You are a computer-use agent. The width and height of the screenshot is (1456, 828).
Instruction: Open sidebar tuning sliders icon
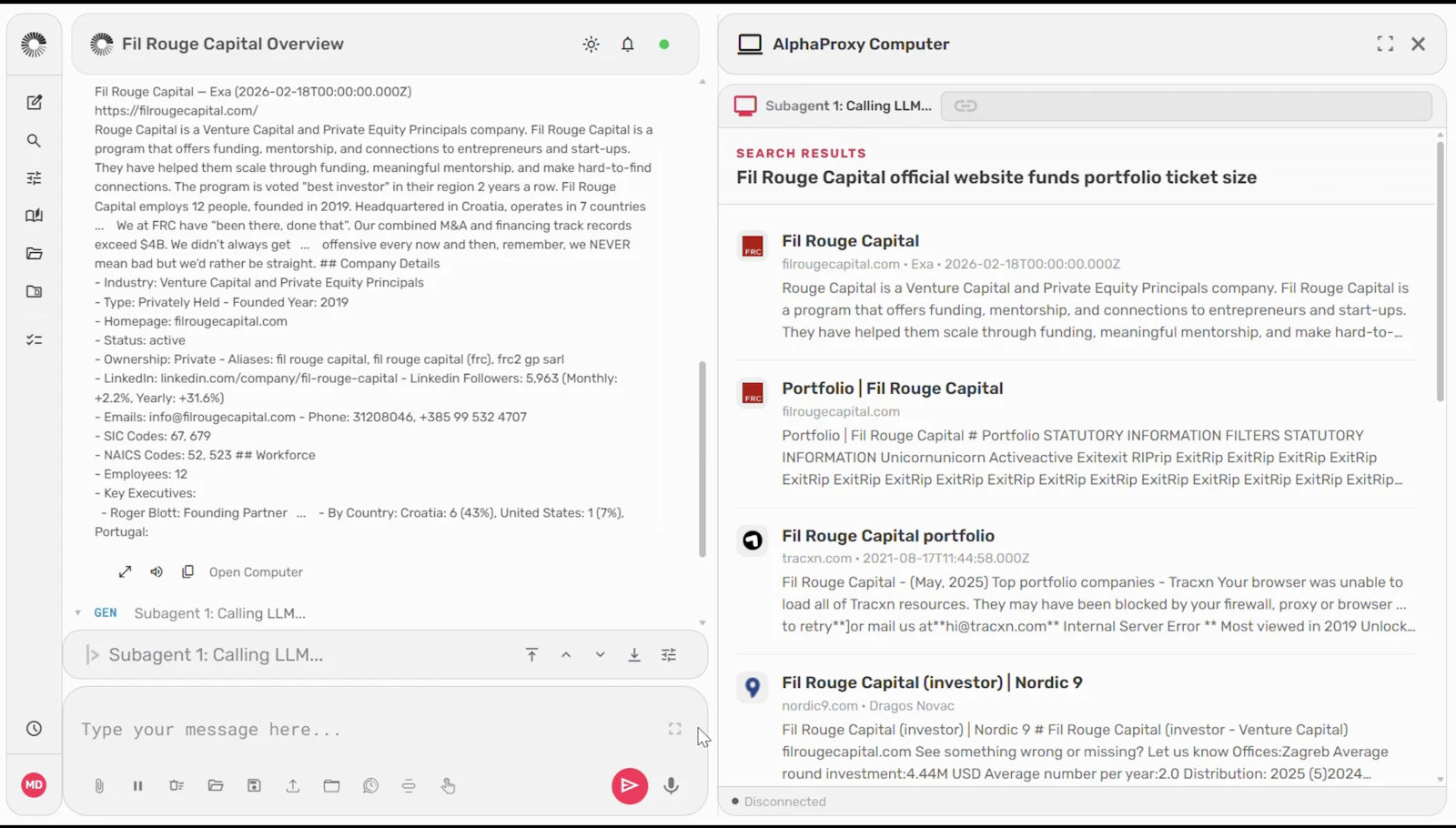click(x=34, y=178)
